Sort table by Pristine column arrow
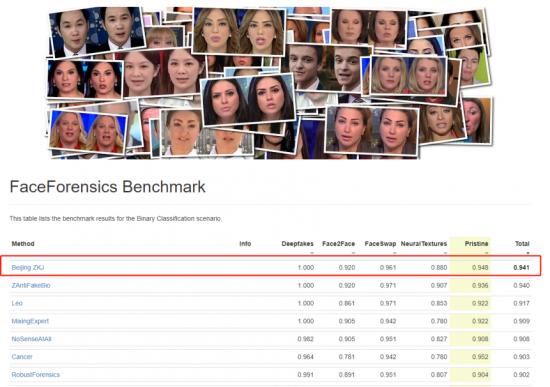Screen dimensions: 550x387 [x=486, y=253]
